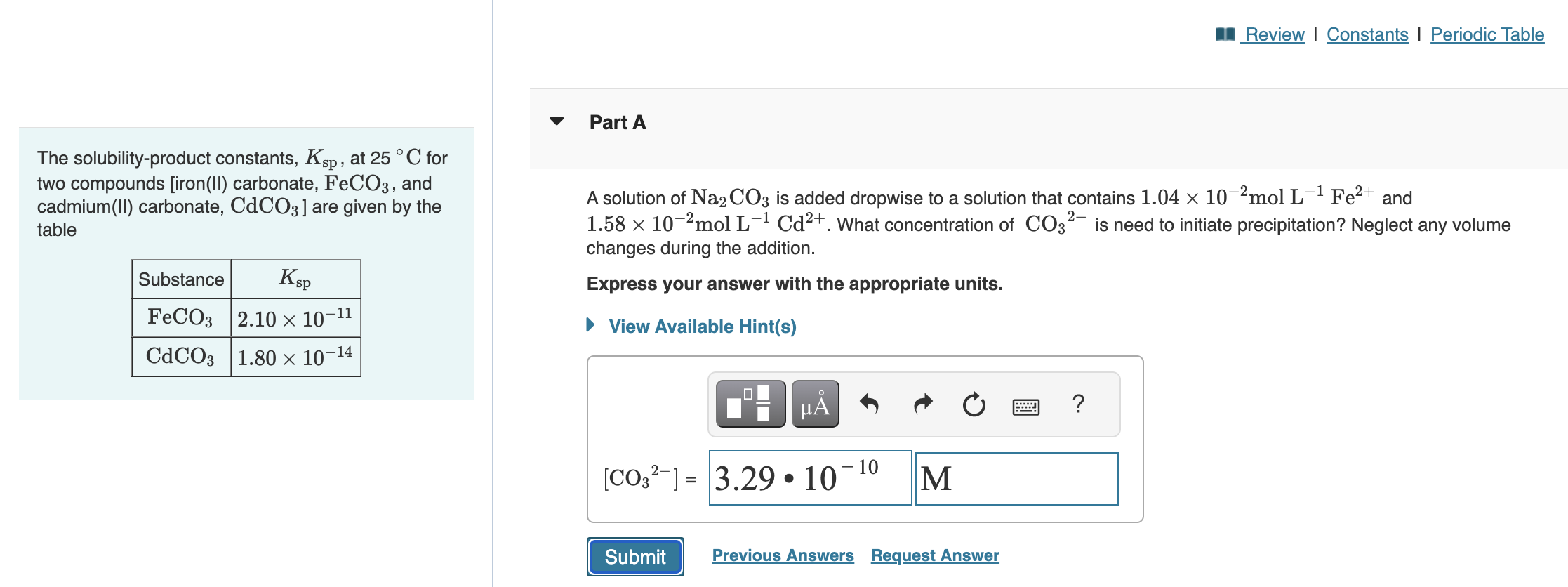This screenshot has width=1568, height=587.
Task: Open the equation templates icon
Action: [750, 403]
